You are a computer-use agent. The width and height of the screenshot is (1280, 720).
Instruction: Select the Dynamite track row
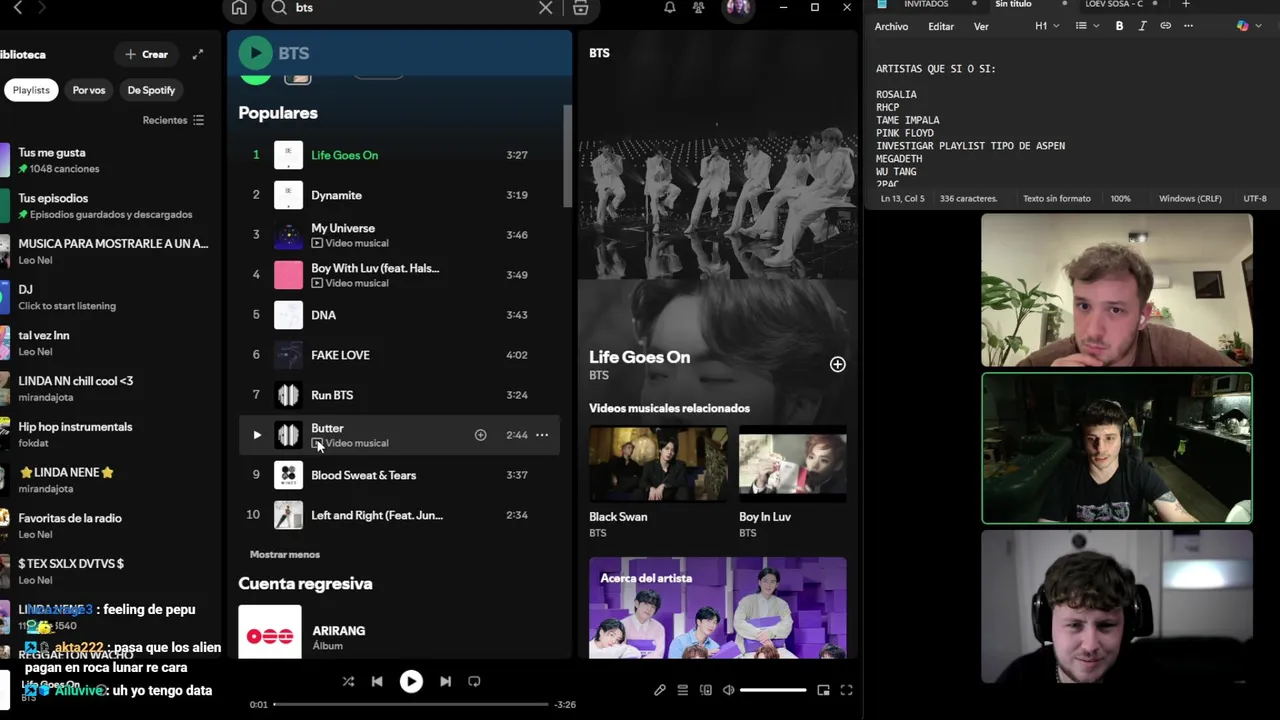point(399,195)
